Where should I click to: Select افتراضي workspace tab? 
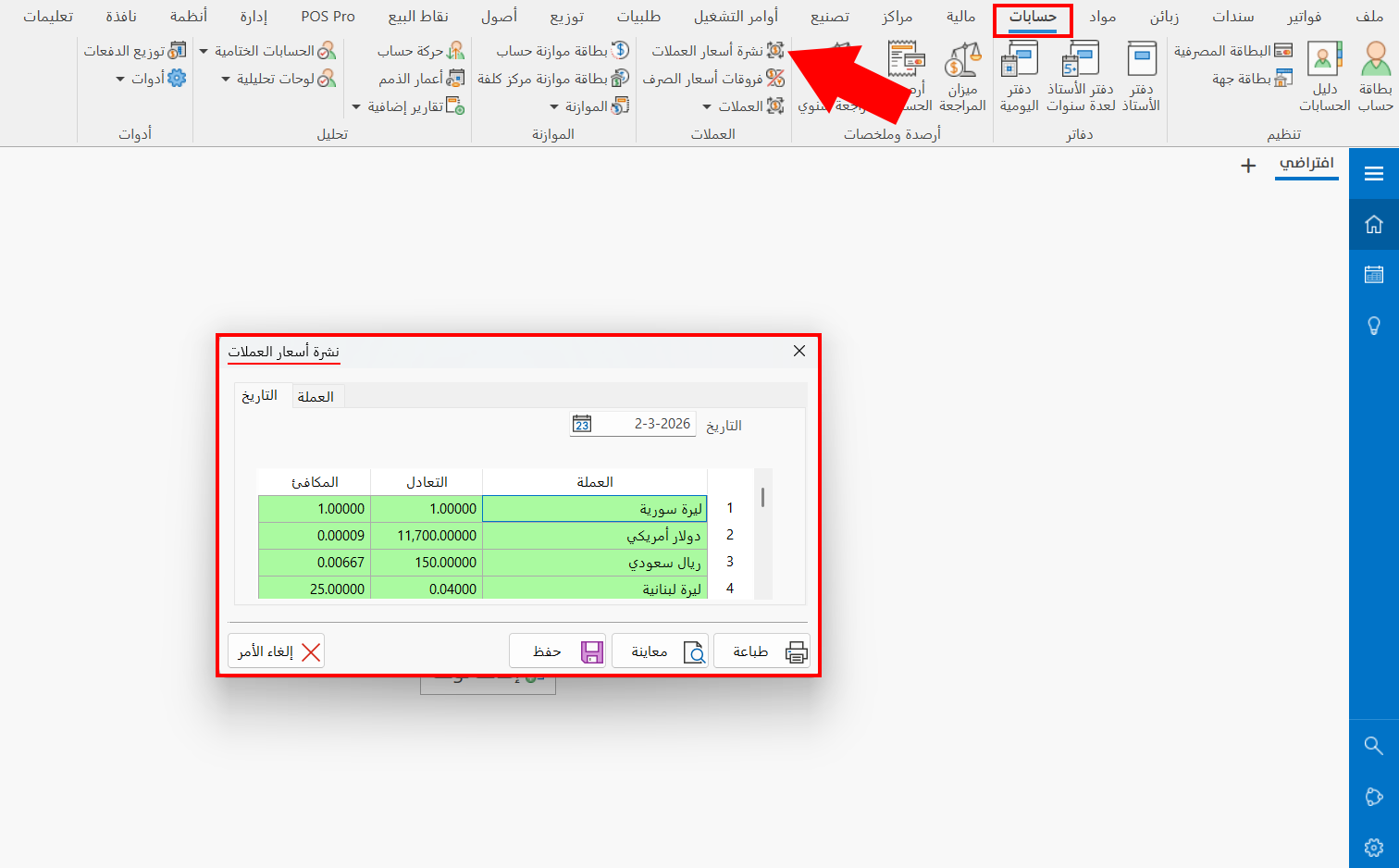coord(1306,164)
